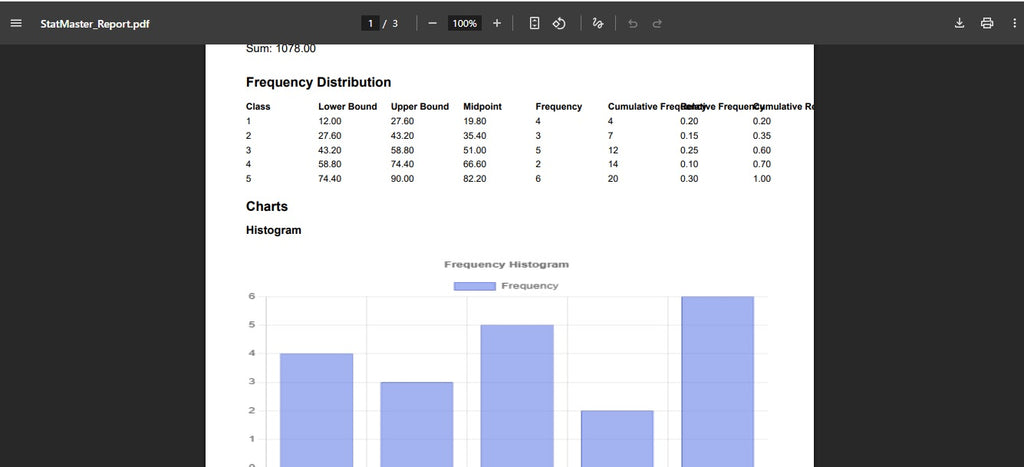Click the histogram bar of height 2
The image size is (1024, 467).
coord(617,439)
